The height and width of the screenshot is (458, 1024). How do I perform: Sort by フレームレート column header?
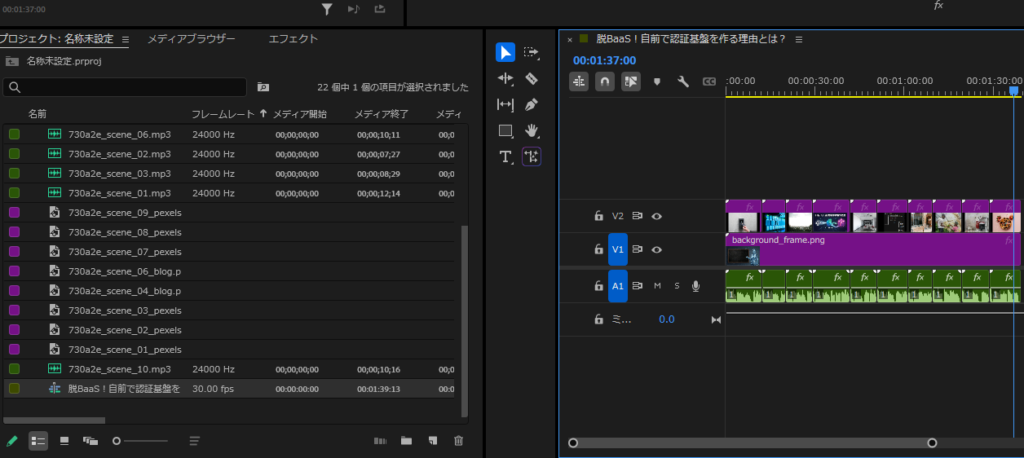coord(223,114)
